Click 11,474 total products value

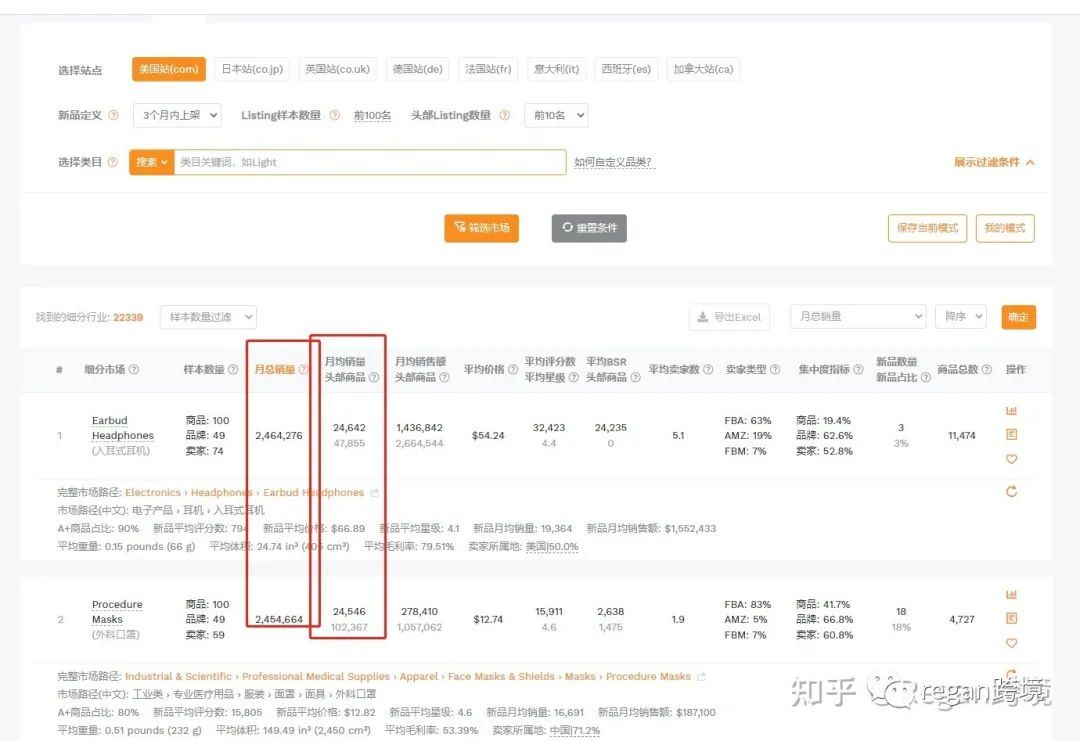pos(962,435)
